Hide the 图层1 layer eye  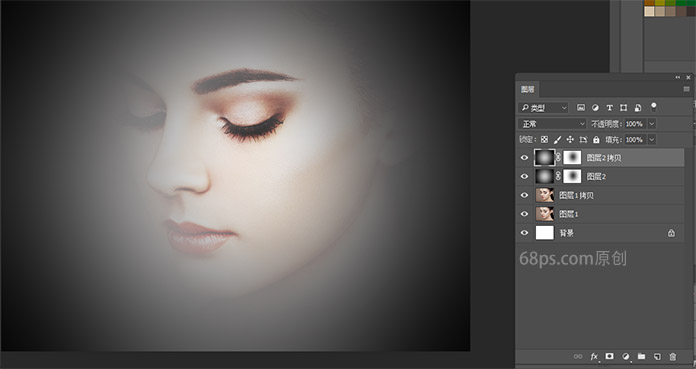tap(524, 214)
